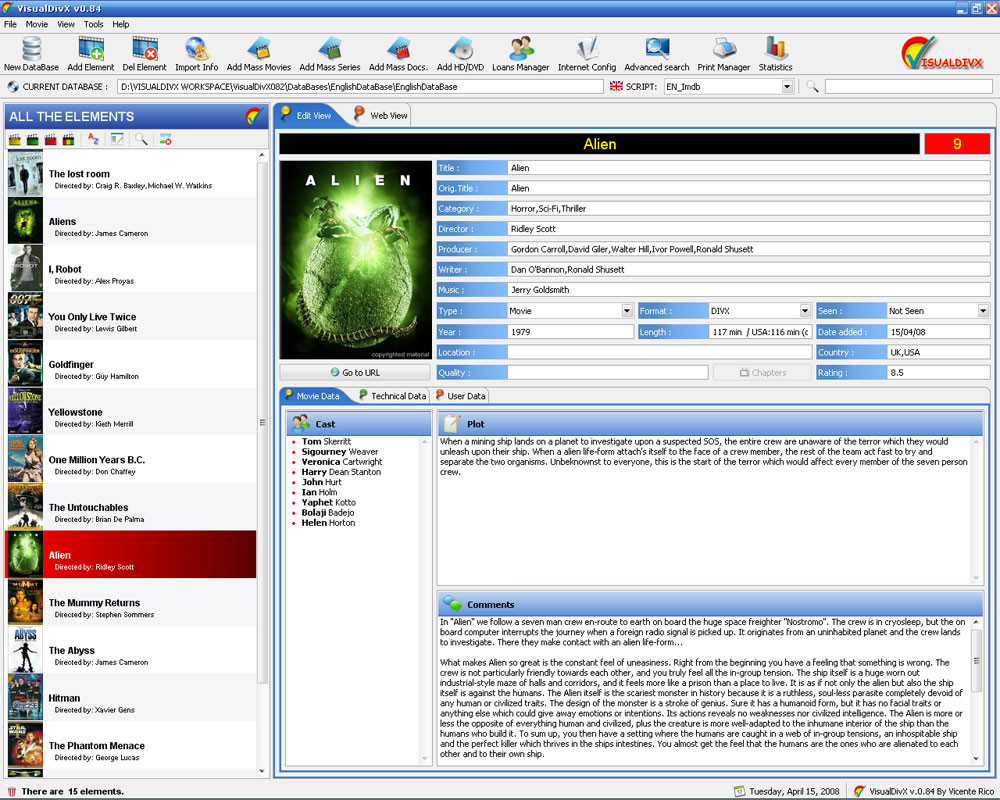This screenshot has width=1000, height=800.
Task: Switch to the User Data tab
Action: tap(460, 396)
